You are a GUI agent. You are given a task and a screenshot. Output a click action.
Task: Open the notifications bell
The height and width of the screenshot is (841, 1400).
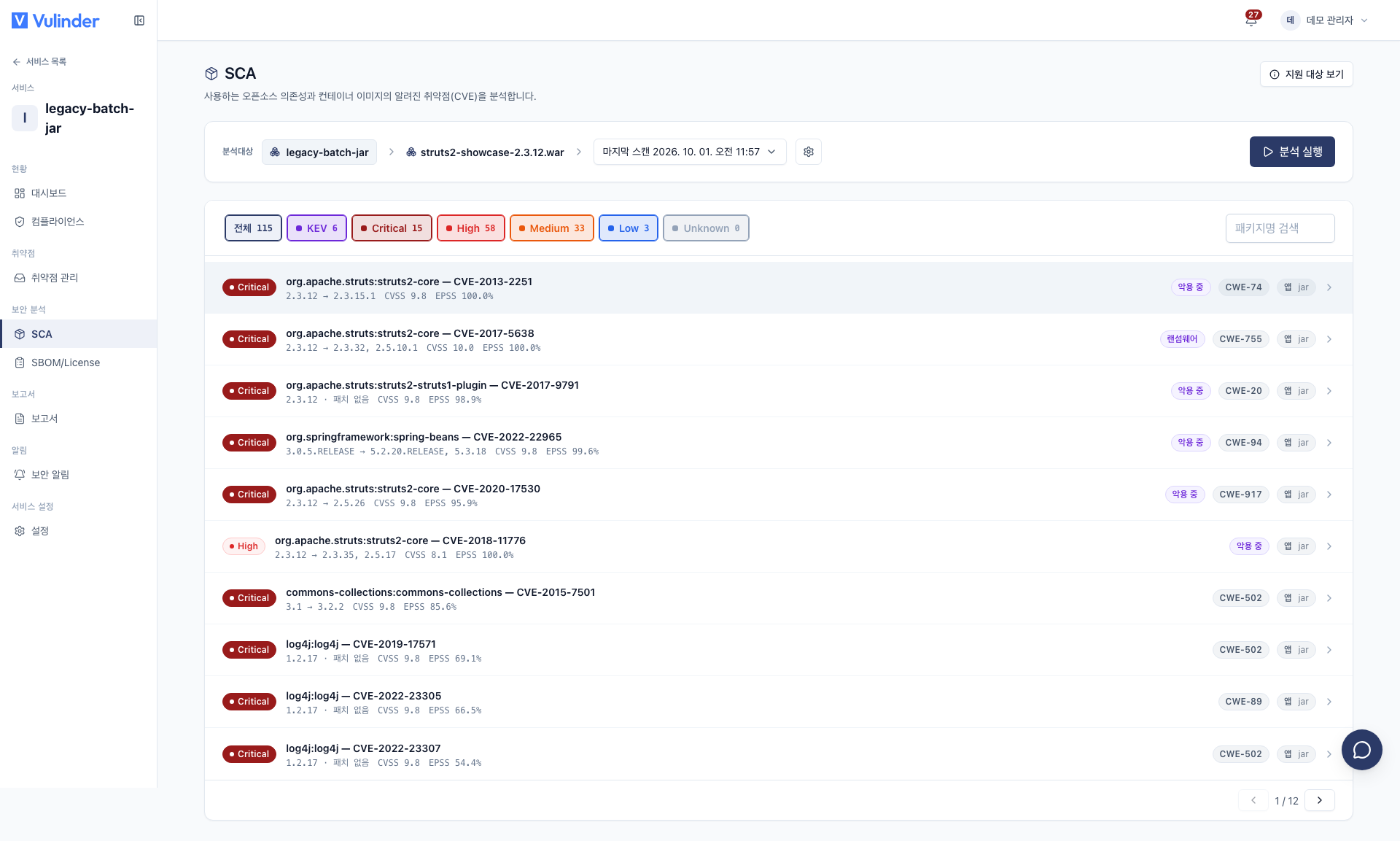click(x=1251, y=20)
